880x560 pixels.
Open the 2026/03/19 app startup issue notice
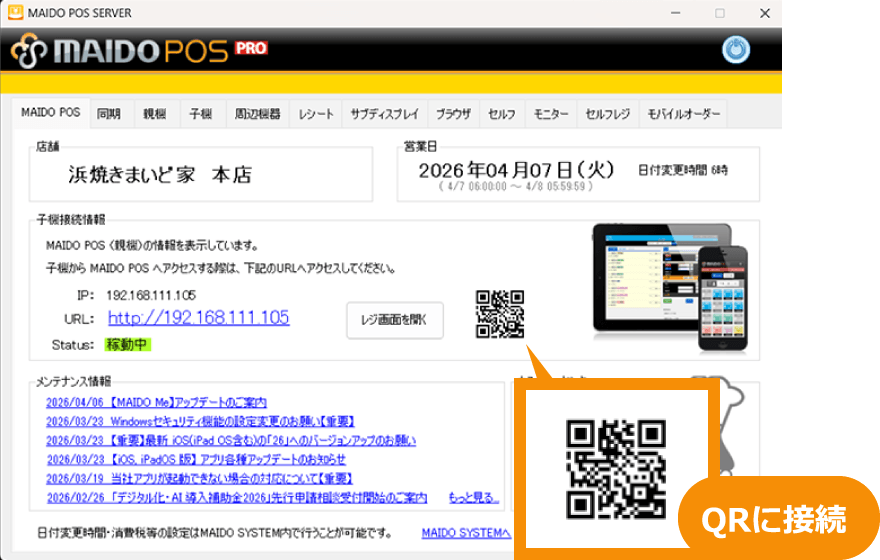199,479
